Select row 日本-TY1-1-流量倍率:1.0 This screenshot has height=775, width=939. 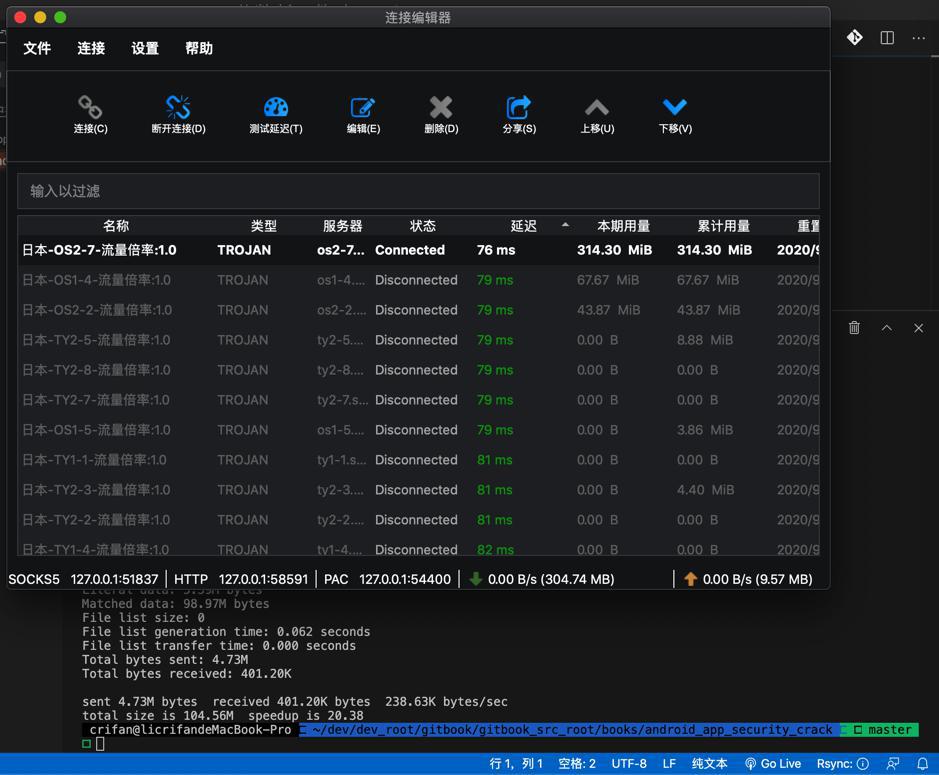click(x=418, y=459)
